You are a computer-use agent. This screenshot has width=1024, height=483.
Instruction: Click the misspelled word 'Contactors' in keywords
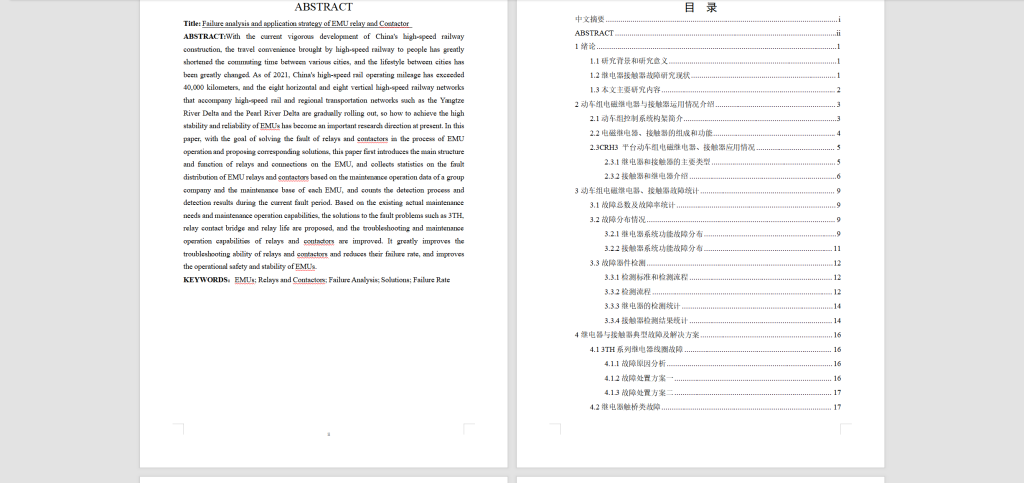[307, 280]
